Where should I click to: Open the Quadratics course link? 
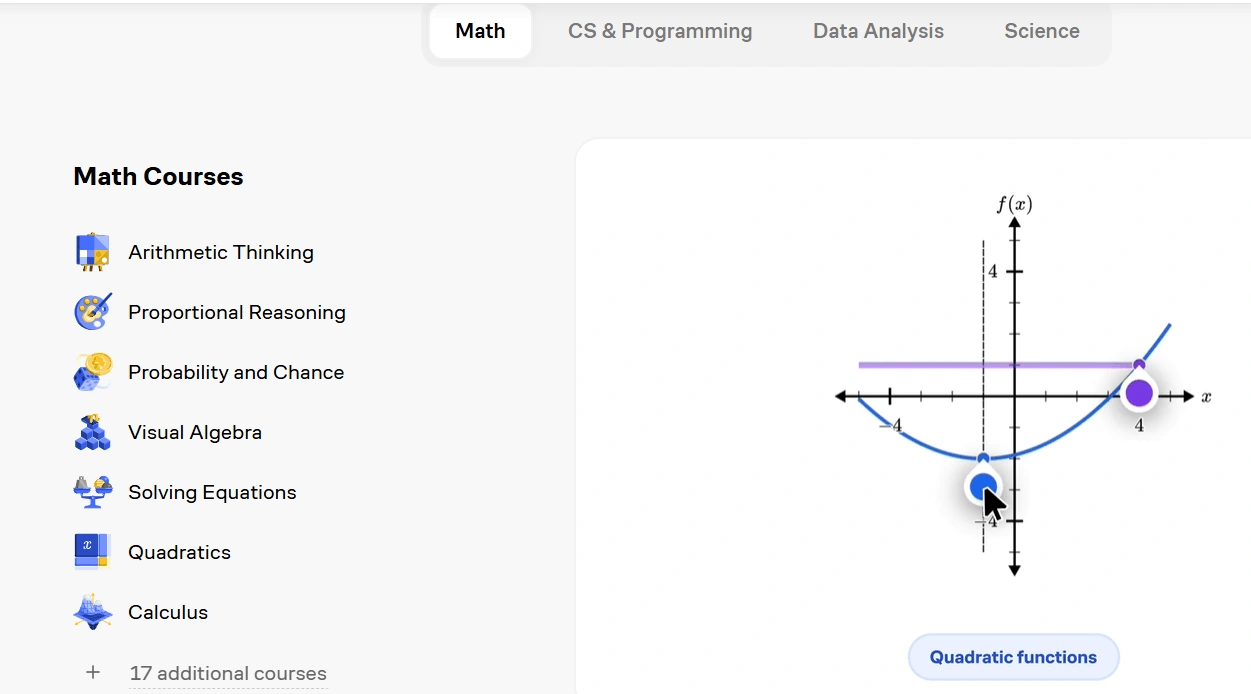coord(179,552)
